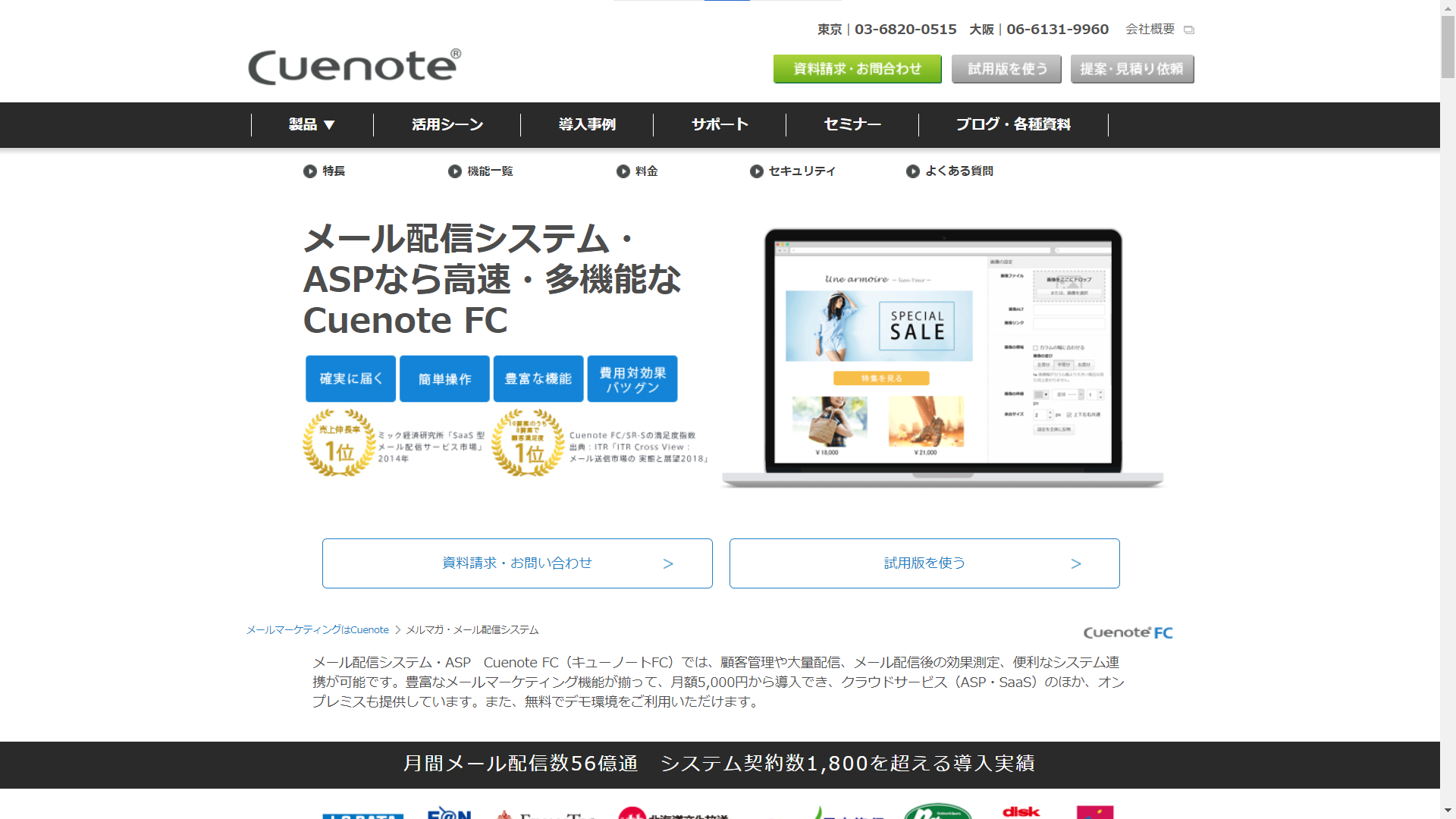Click the 試用版を使う outlined button

tap(924, 563)
